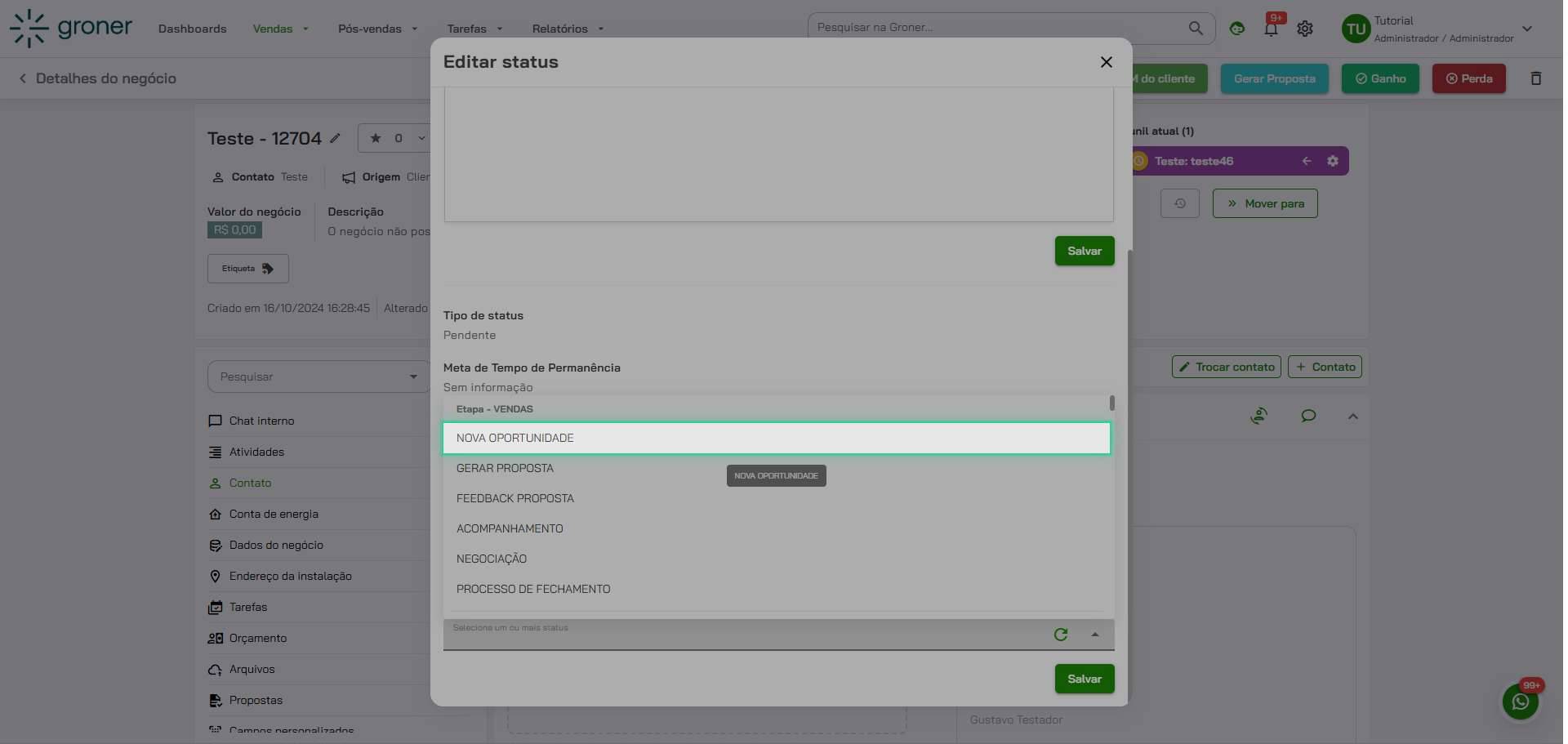Choose NEGOCIAÇÃO in dropdown list
Screen dimensions: 1568x744
776,559
